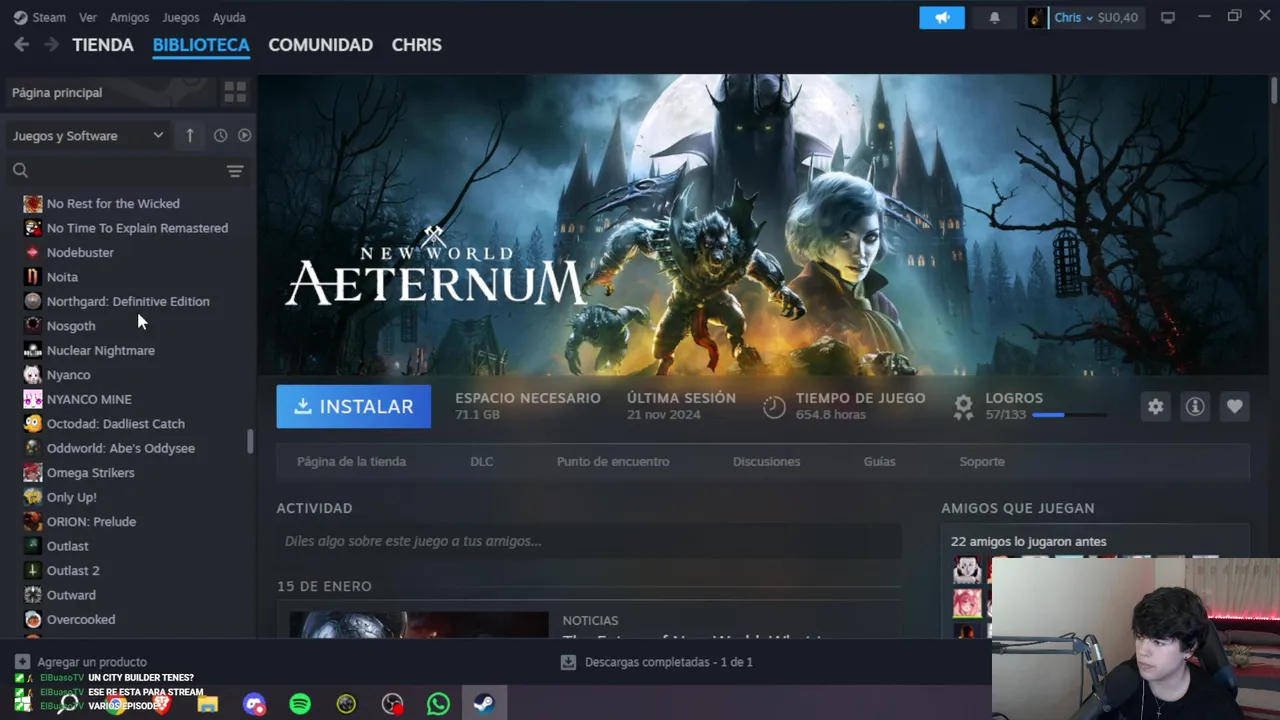Open the Guías link
Screen dimensions: 1280x720
coord(880,461)
